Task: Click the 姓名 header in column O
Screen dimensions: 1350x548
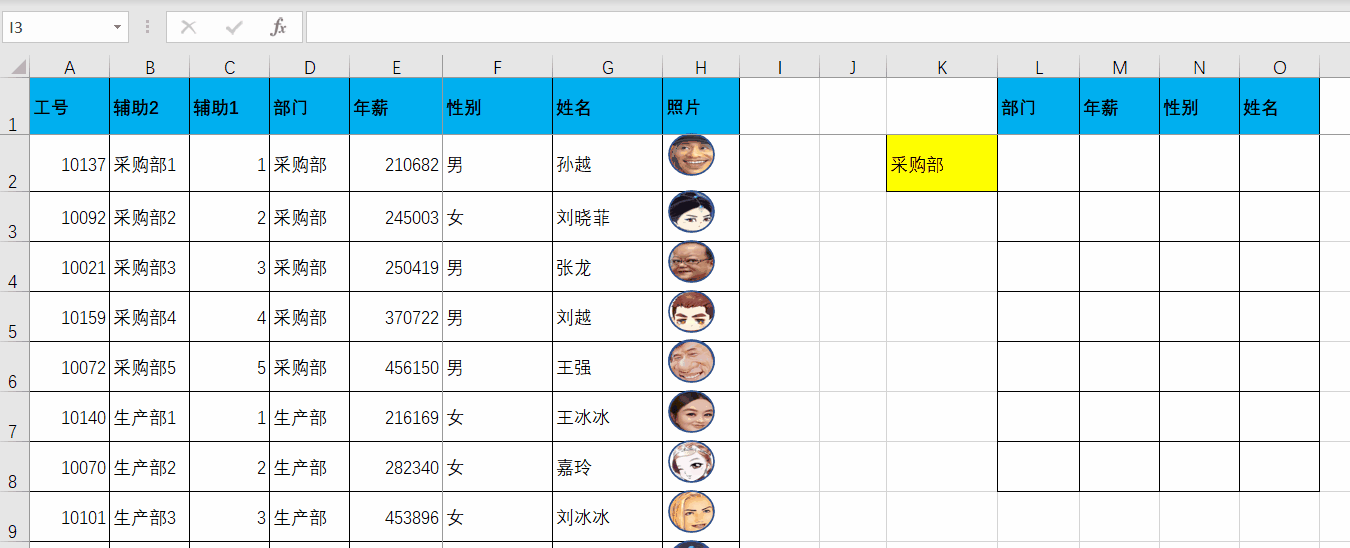Action: click(x=1279, y=106)
